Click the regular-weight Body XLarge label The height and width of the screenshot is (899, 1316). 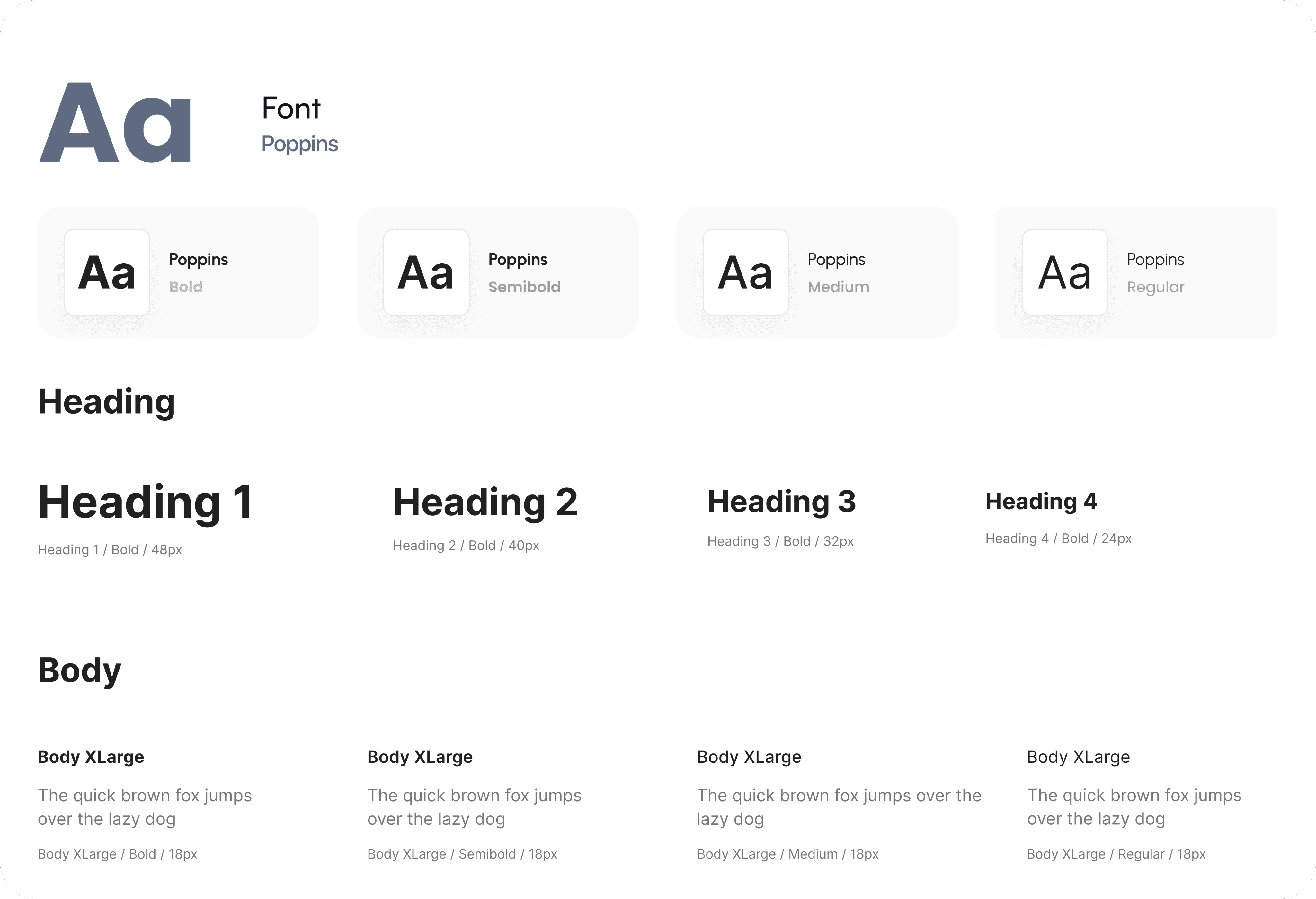[x=1078, y=757]
